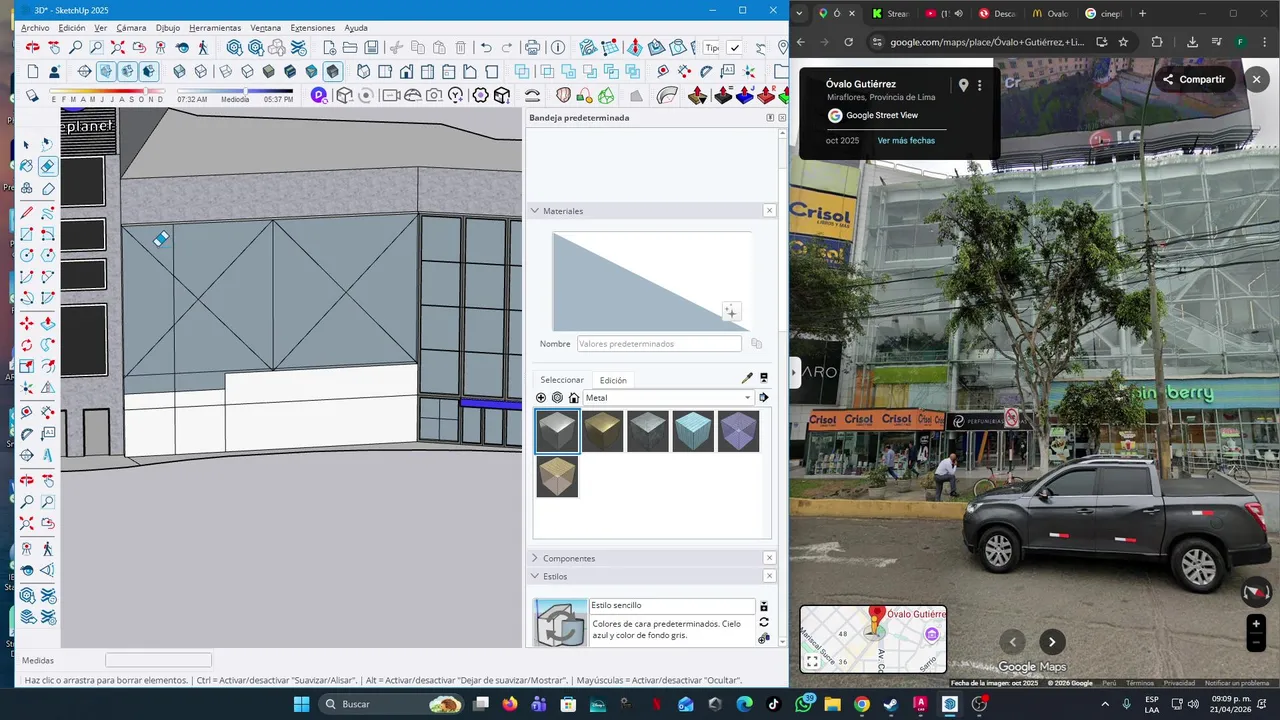
Task: Click the create material plus icon
Action: 541,398
